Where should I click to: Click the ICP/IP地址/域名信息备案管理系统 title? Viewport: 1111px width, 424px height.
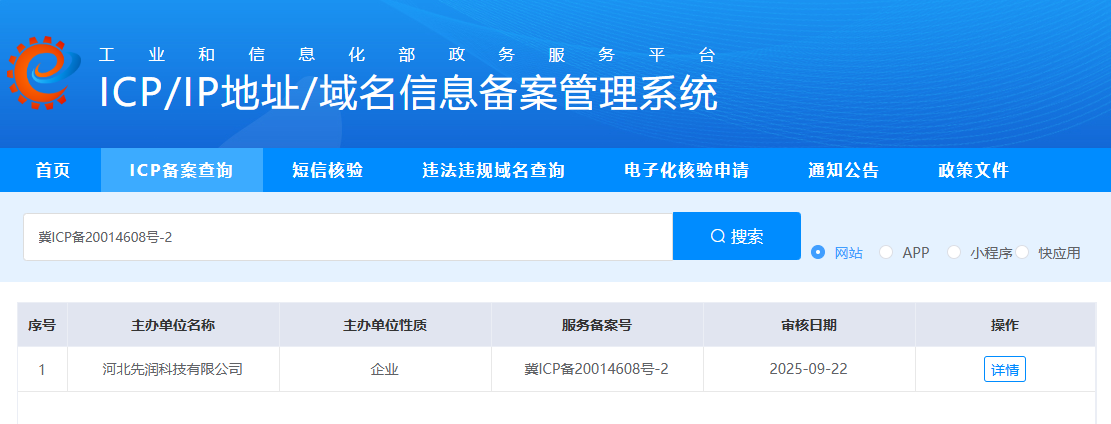408,93
